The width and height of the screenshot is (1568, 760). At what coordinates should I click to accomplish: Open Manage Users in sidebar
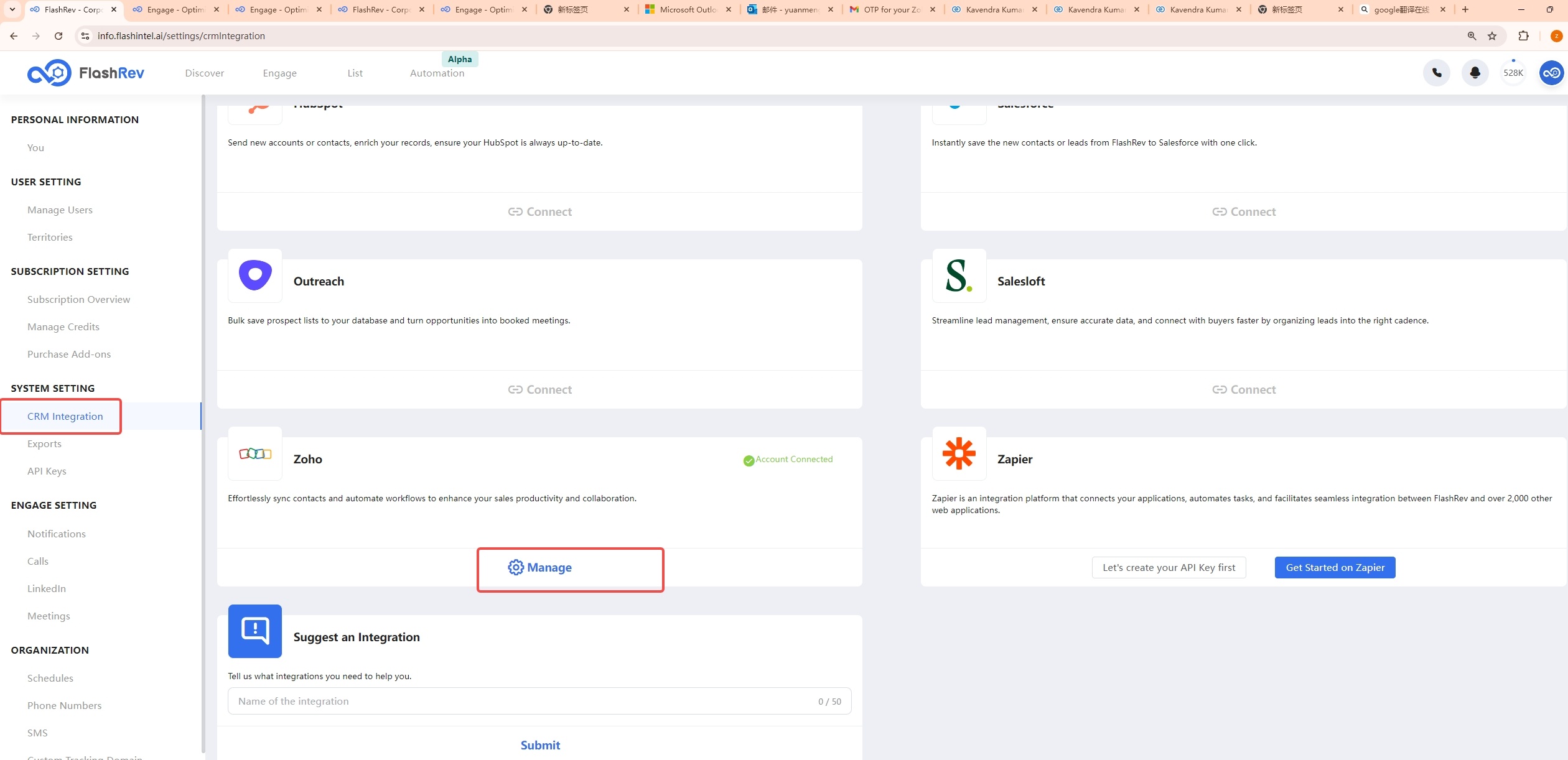click(60, 210)
